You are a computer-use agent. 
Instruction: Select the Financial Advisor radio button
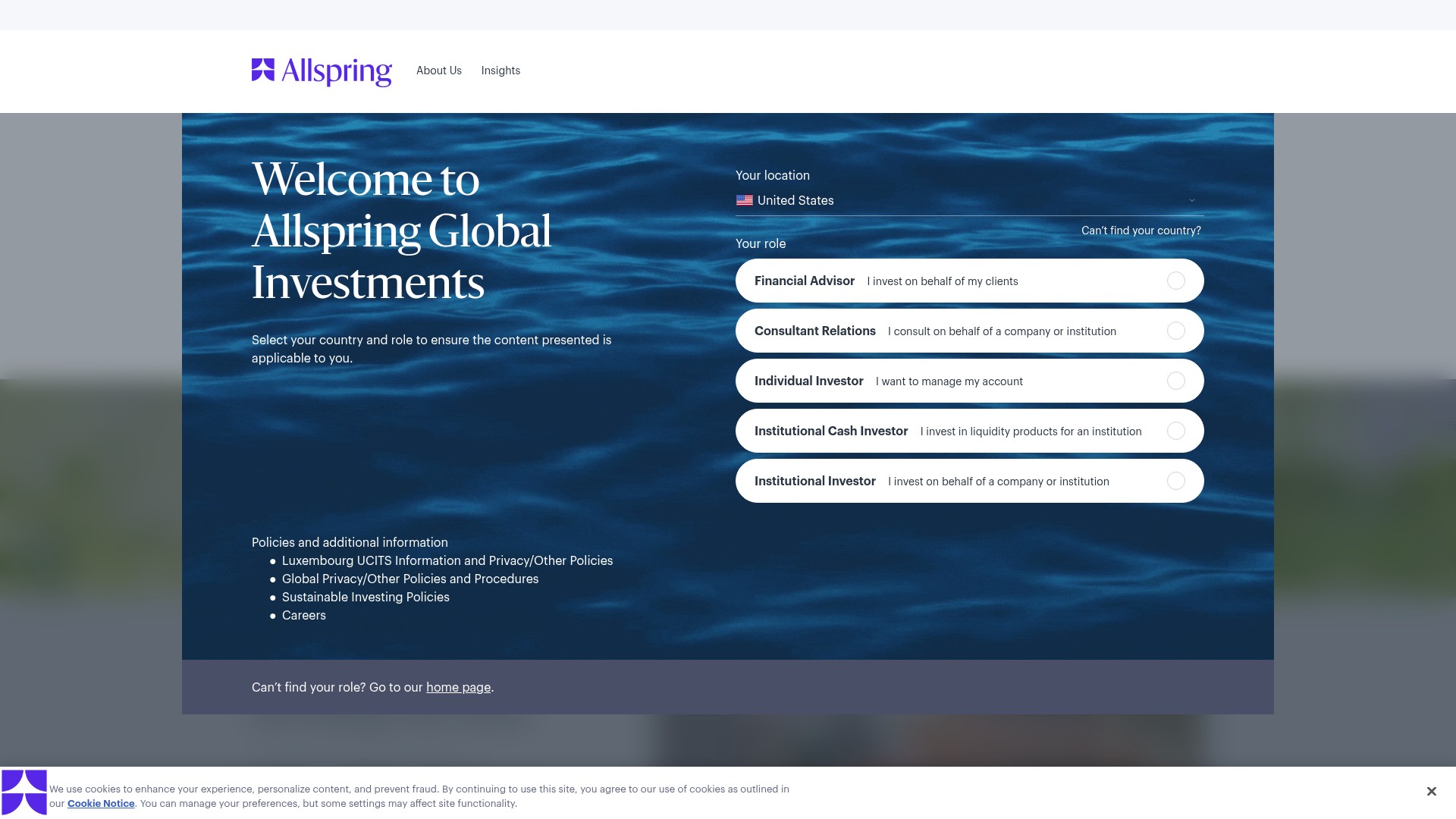[x=1176, y=281]
